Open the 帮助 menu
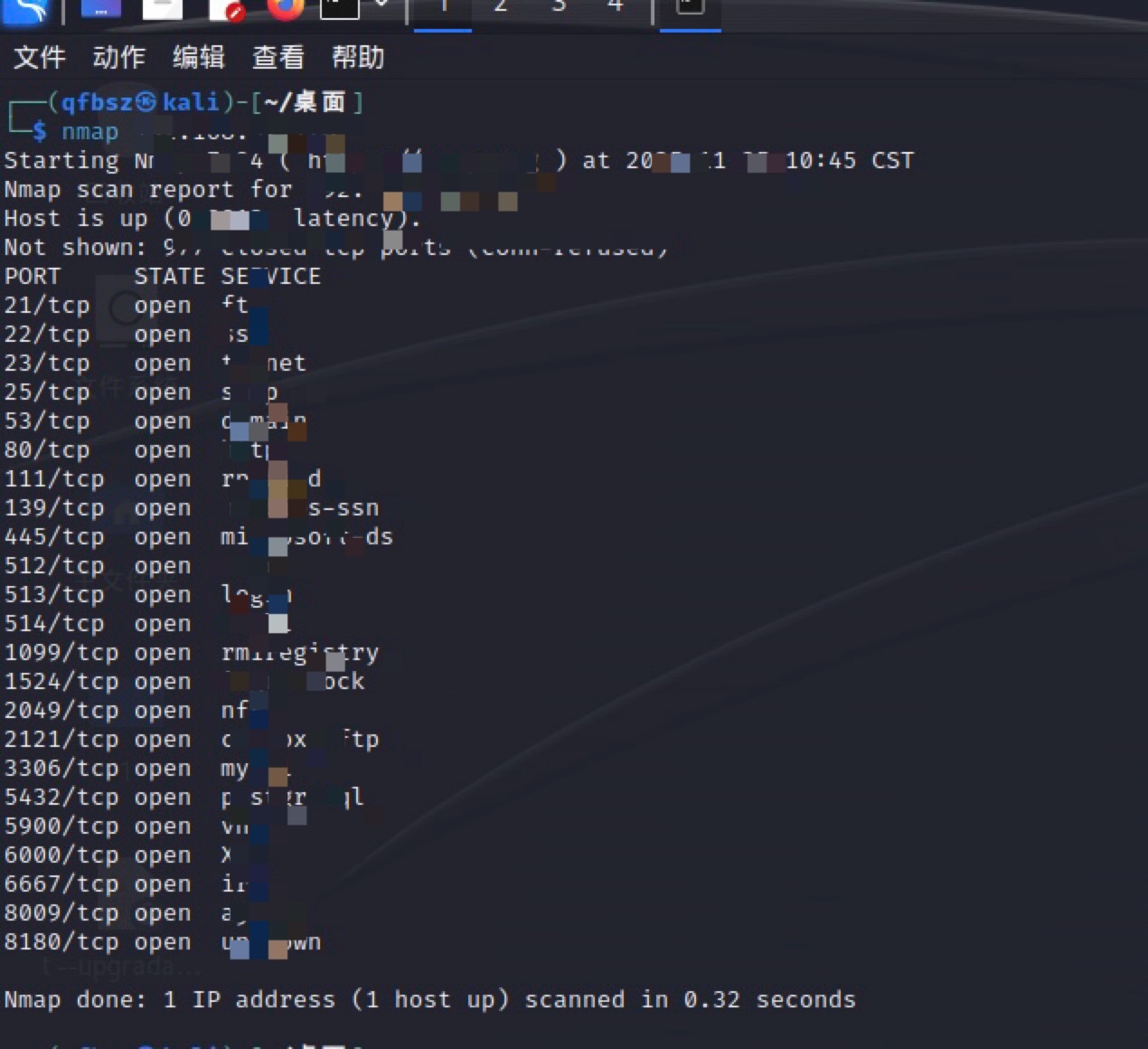Screen dimensions: 1148x1049 [359, 57]
